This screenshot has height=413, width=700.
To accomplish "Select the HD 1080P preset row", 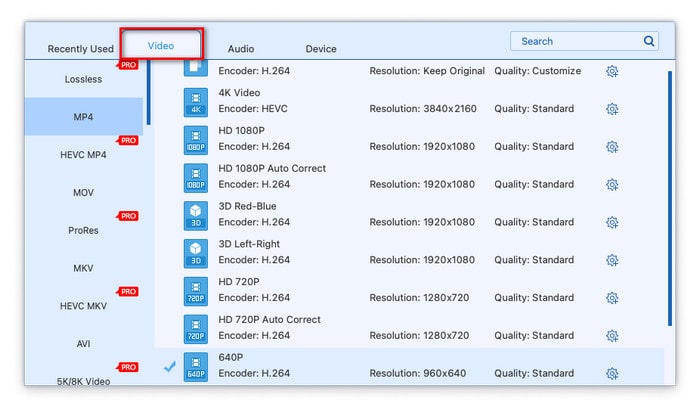I will 400,139.
